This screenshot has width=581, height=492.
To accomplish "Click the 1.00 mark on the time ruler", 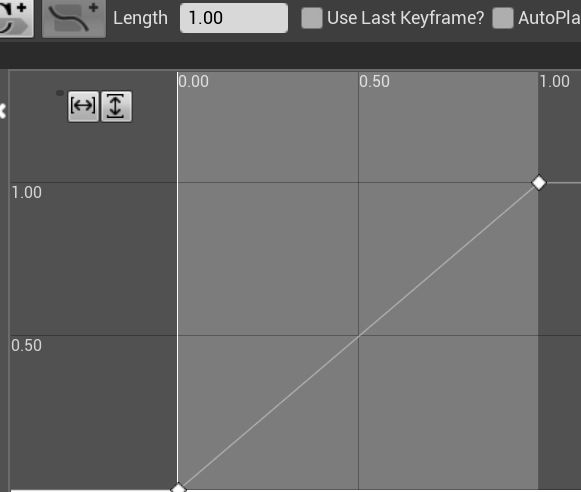I will point(555,82).
